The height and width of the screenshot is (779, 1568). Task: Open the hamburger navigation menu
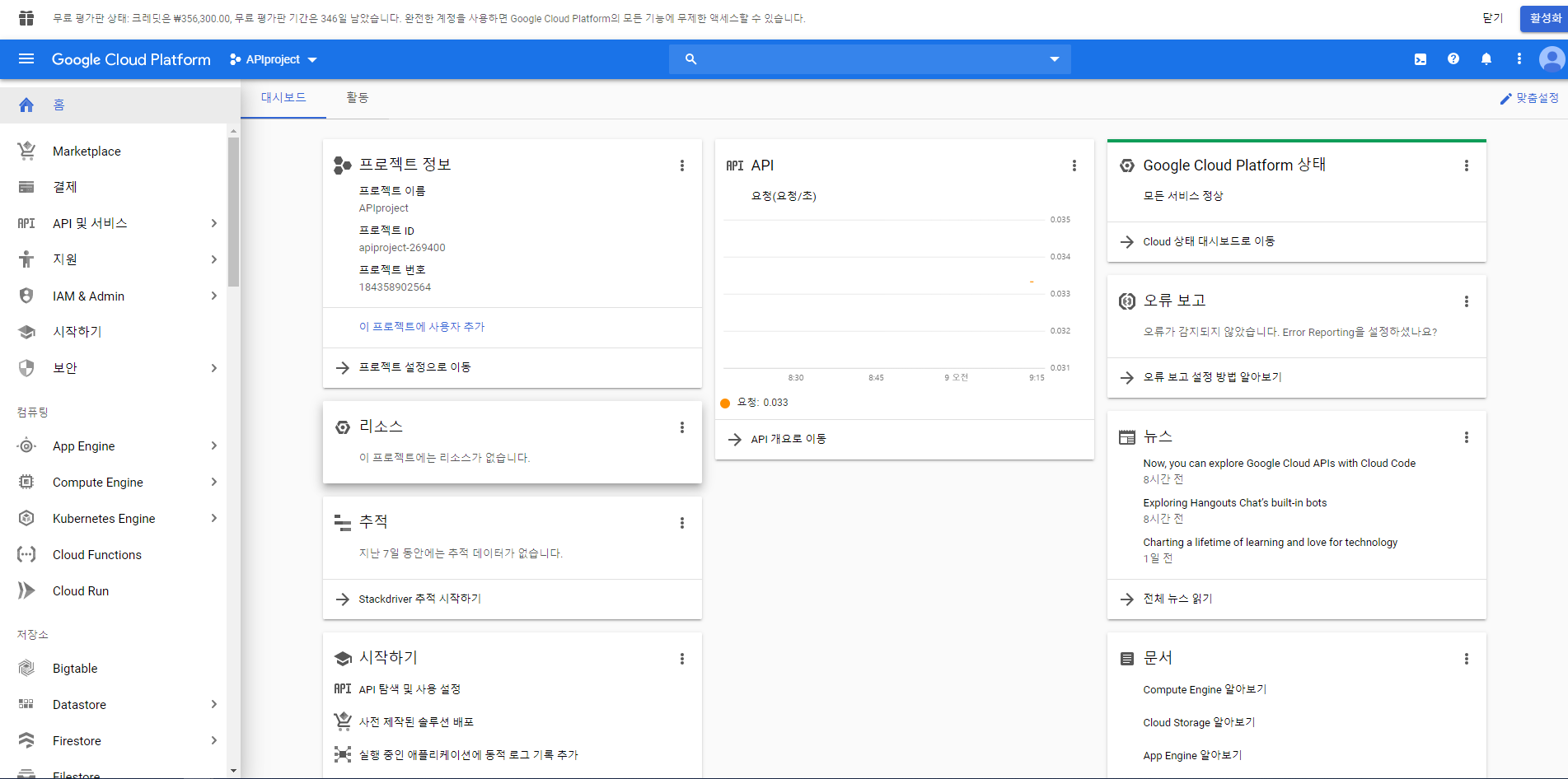26,58
